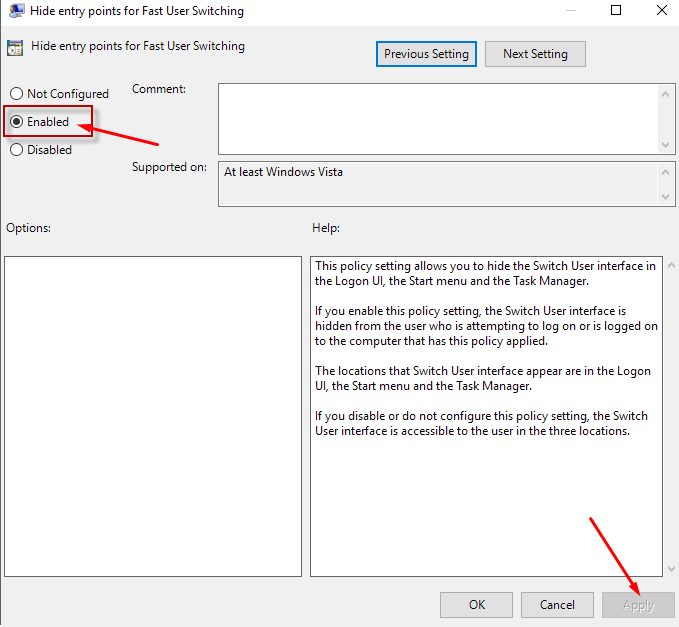Choose the Enabled radio option
The height and width of the screenshot is (627, 679).
[x=16, y=122]
